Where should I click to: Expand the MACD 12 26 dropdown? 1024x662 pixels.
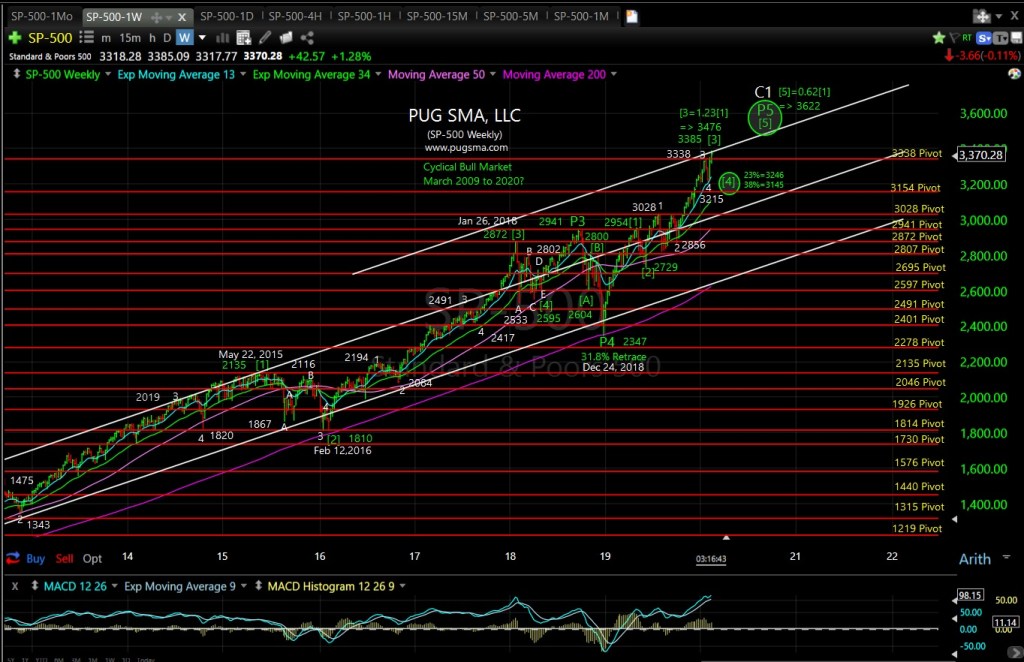click(x=114, y=586)
